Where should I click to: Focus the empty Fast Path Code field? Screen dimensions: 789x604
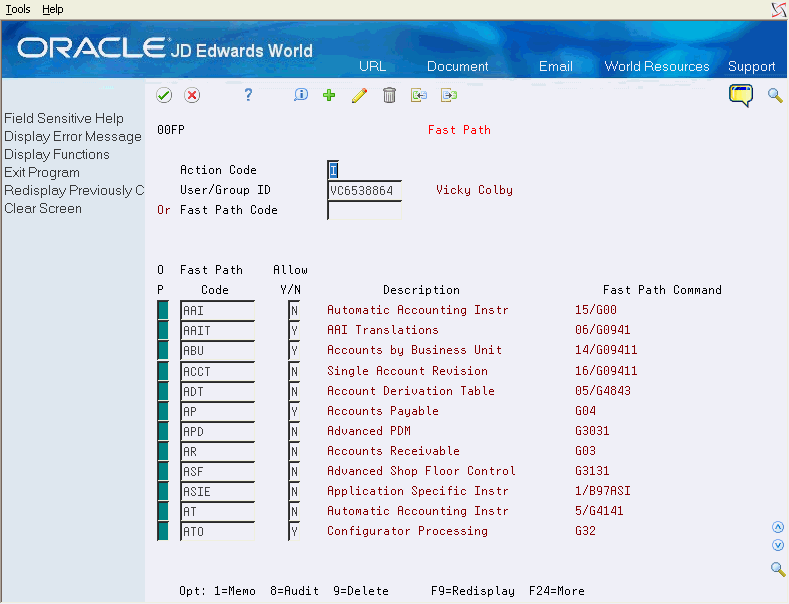(364, 210)
